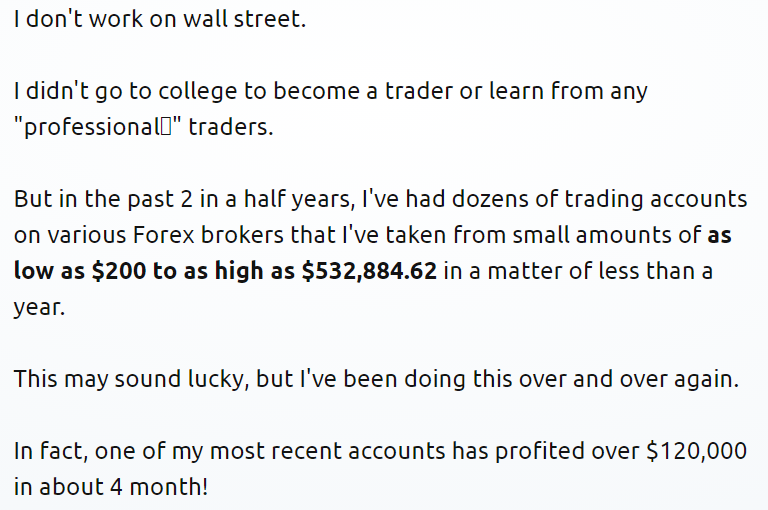768x510 pixels.
Task: Click the figure "$120,000" in last paragraph
Action: 696,451
